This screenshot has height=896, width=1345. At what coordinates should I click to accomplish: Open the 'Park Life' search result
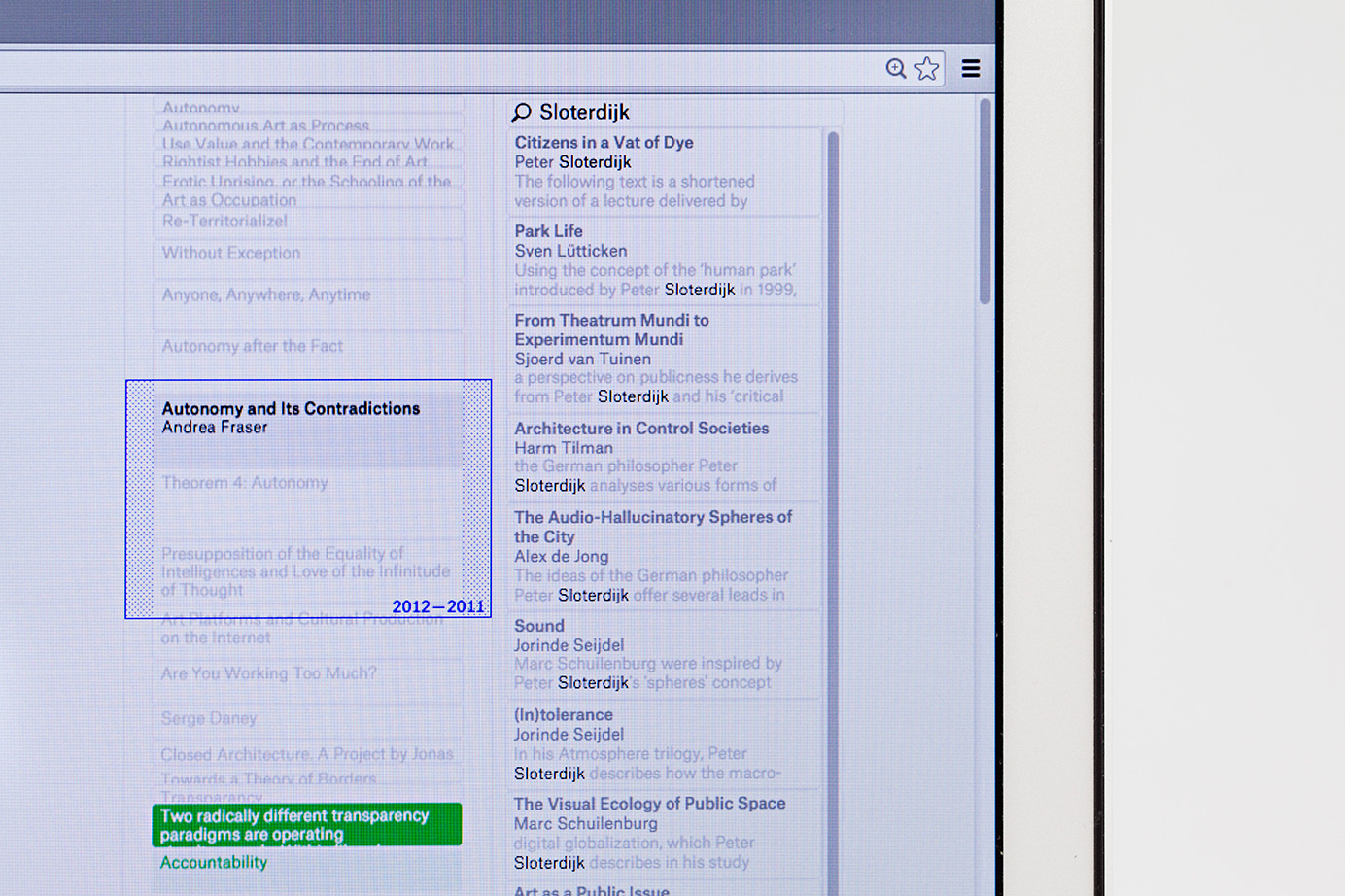[x=548, y=231]
